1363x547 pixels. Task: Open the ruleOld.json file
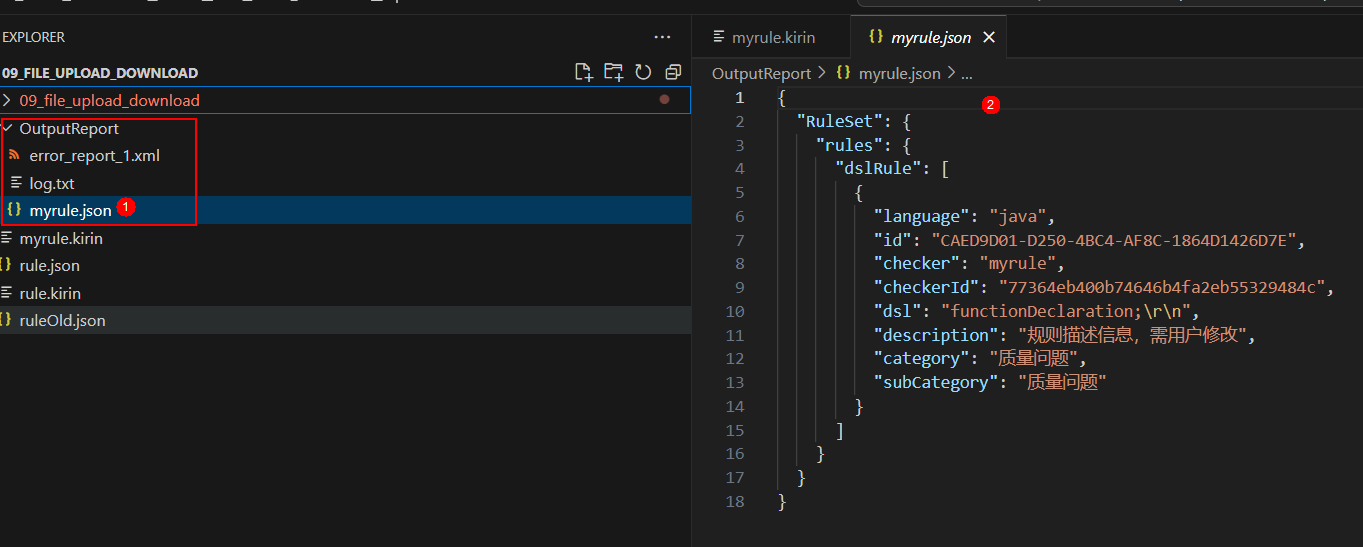62,321
